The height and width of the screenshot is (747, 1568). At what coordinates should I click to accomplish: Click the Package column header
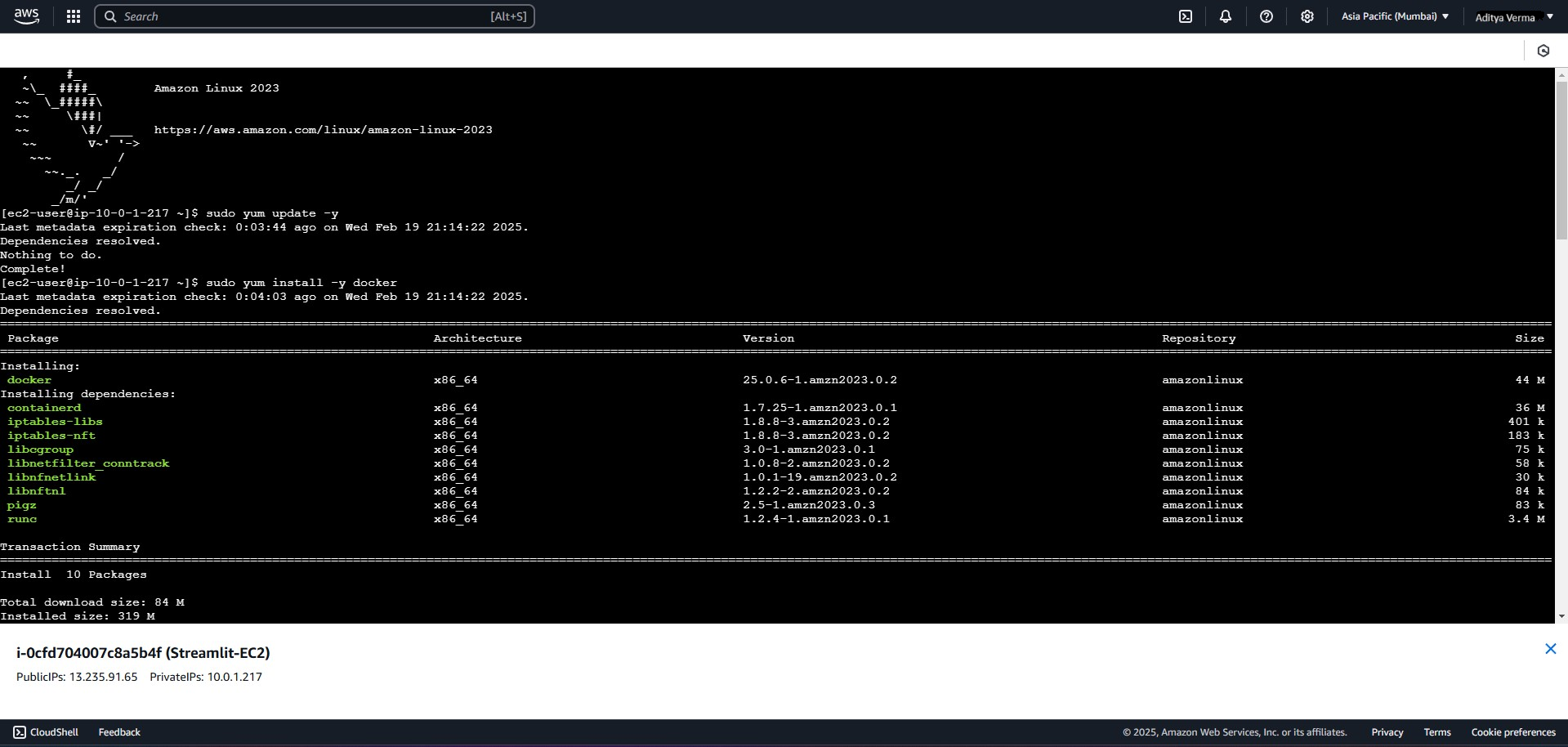click(33, 338)
